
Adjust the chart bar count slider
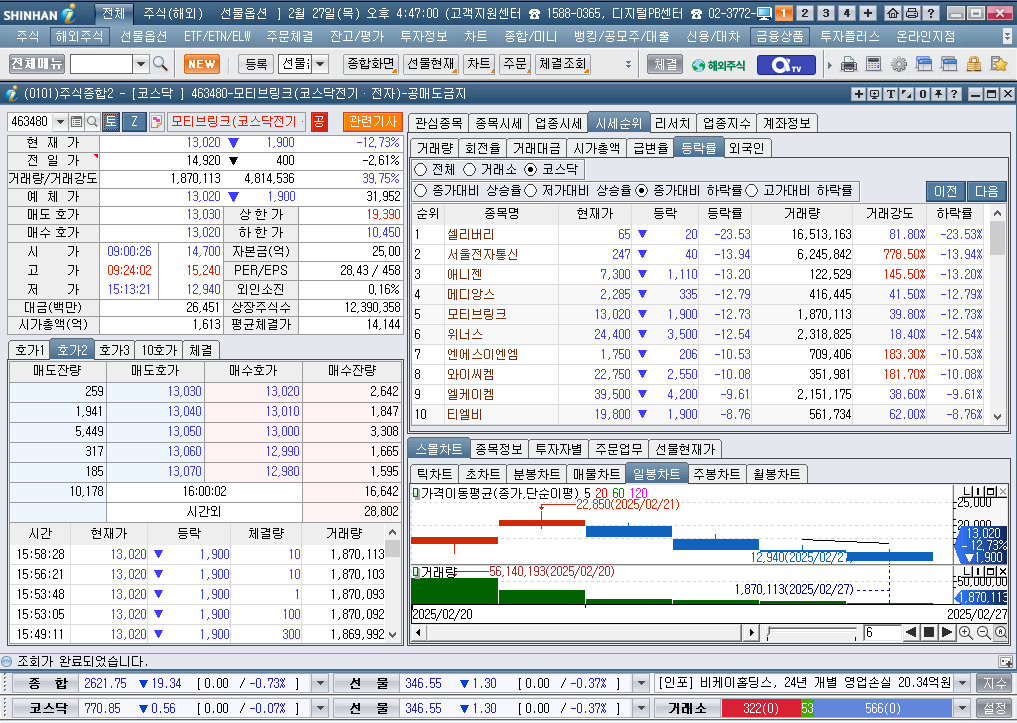pos(811,632)
